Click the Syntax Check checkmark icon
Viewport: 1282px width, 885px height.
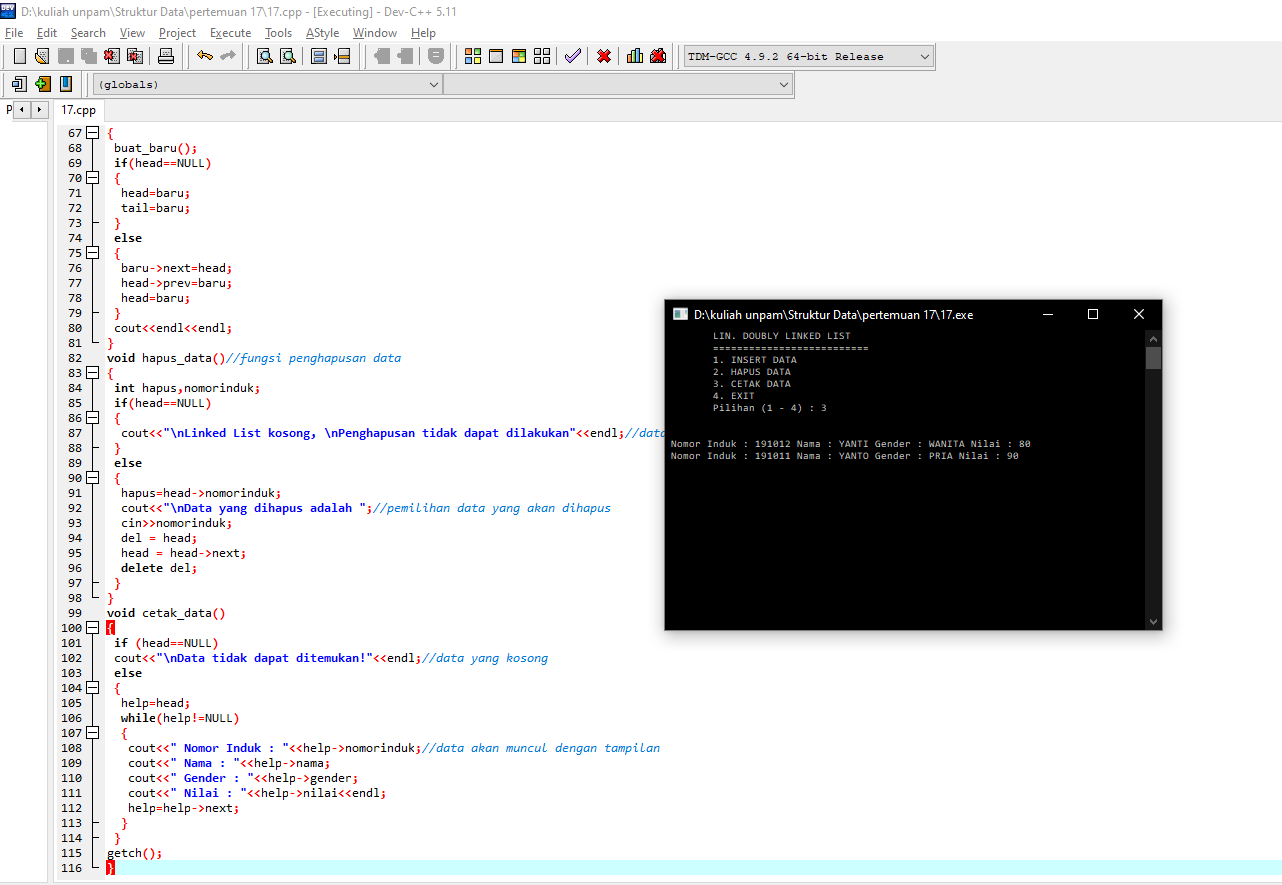pyautogui.click(x=572, y=56)
